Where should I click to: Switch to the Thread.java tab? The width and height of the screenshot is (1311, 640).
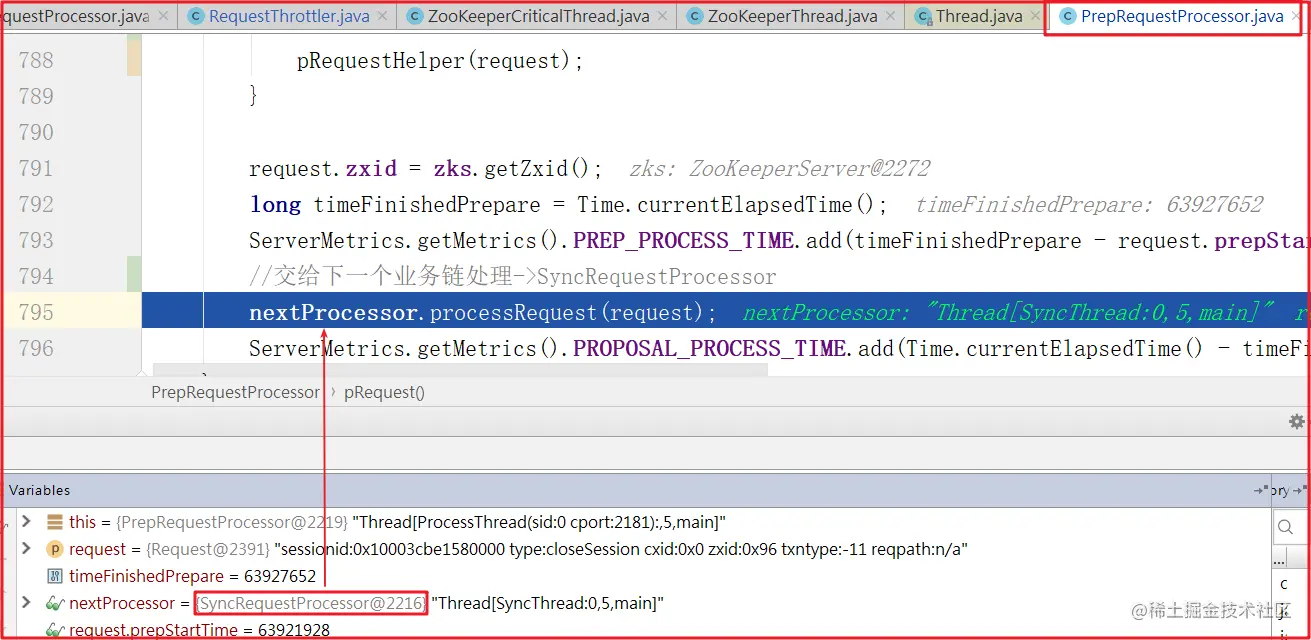tap(979, 16)
